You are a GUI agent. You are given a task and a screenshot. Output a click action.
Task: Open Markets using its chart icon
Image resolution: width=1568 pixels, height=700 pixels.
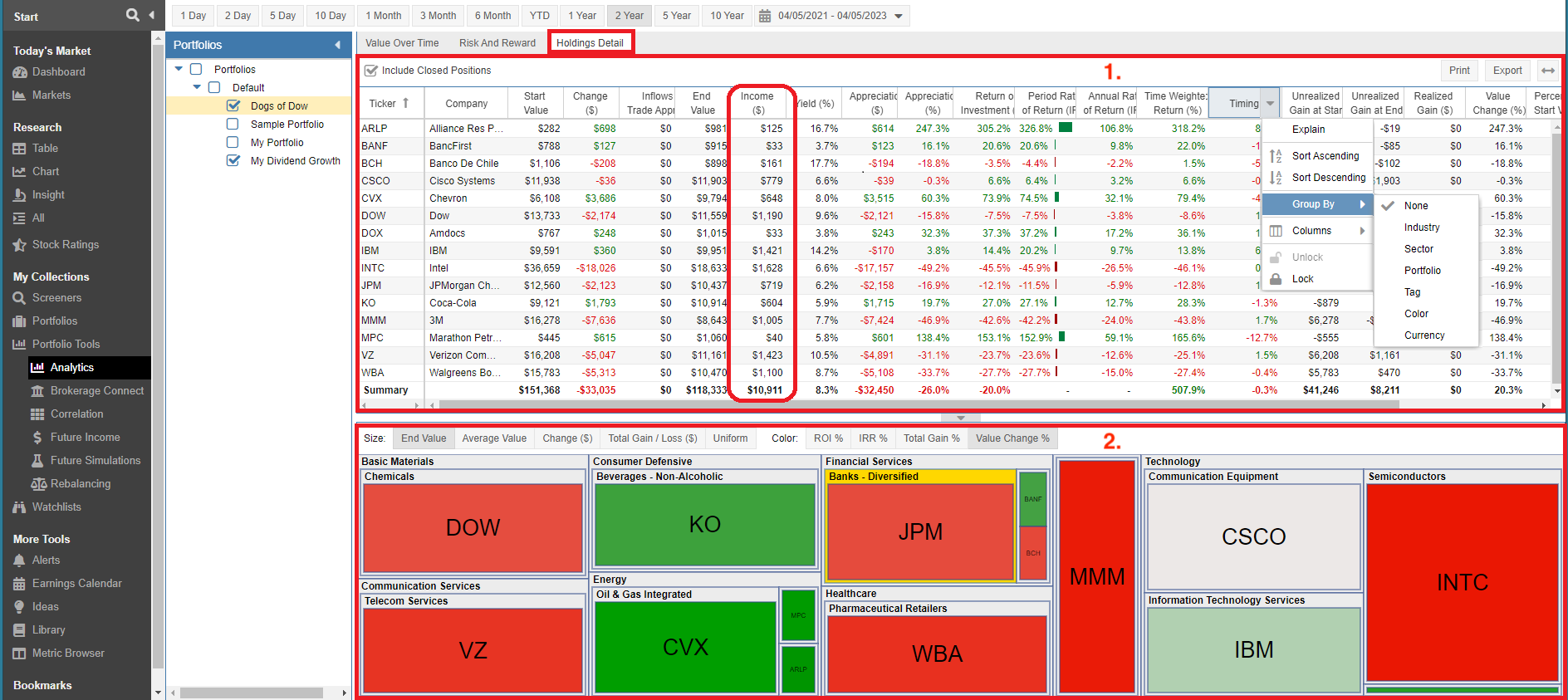click(x=20, y=95)
